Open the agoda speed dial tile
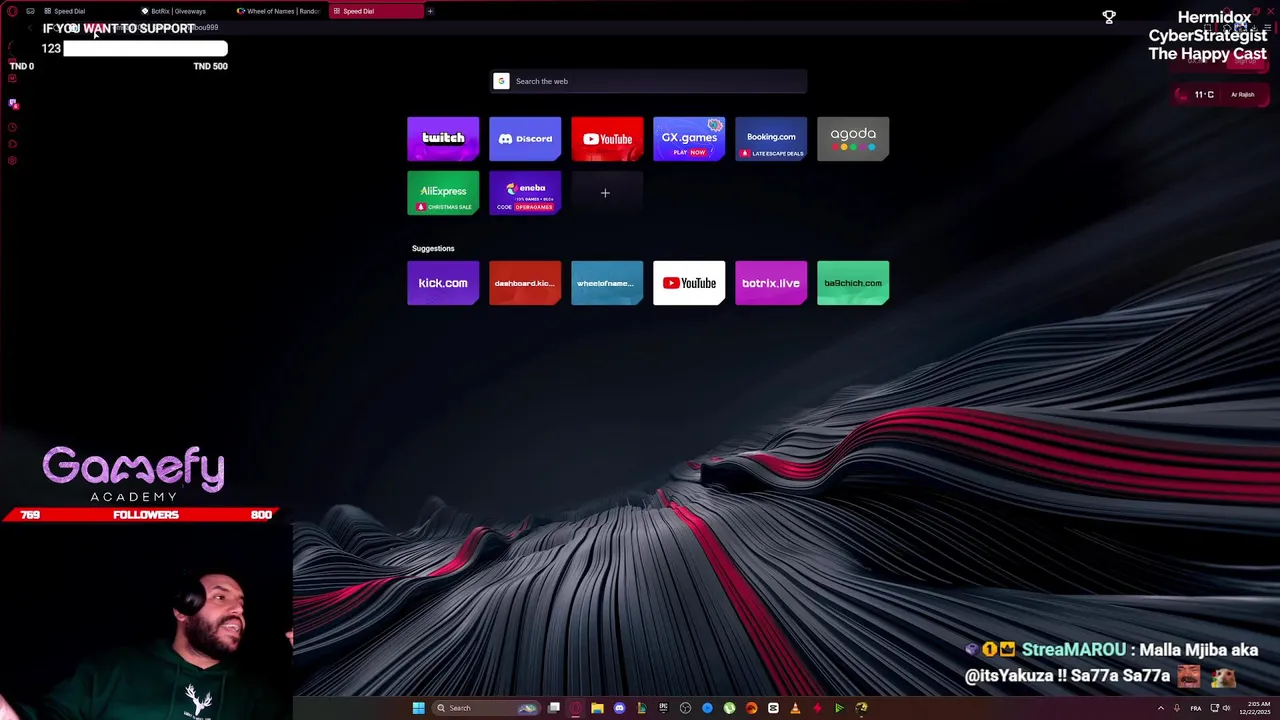The height and width of the screenshot is (720, 1280). [853, 139]
